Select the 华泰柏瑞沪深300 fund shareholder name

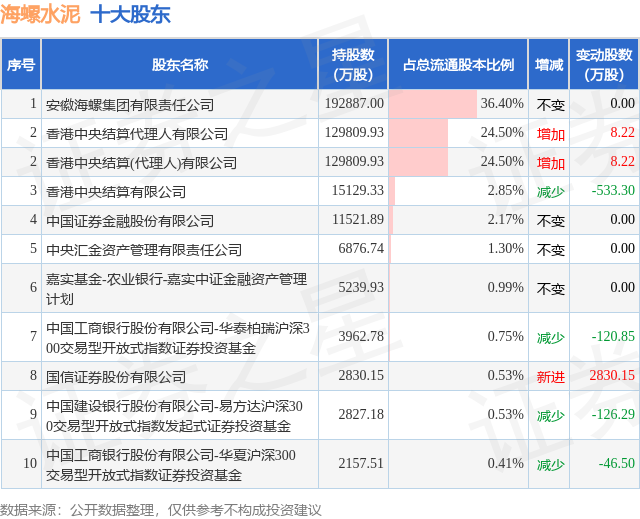(x=178, y=338)
